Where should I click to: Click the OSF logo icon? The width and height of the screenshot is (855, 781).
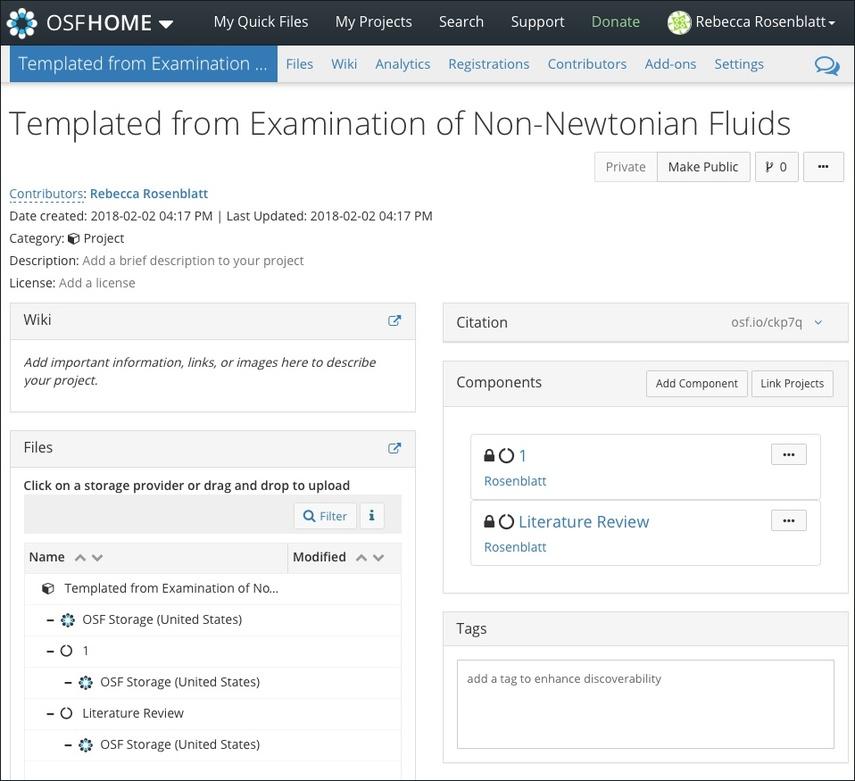tap(22, 23)
